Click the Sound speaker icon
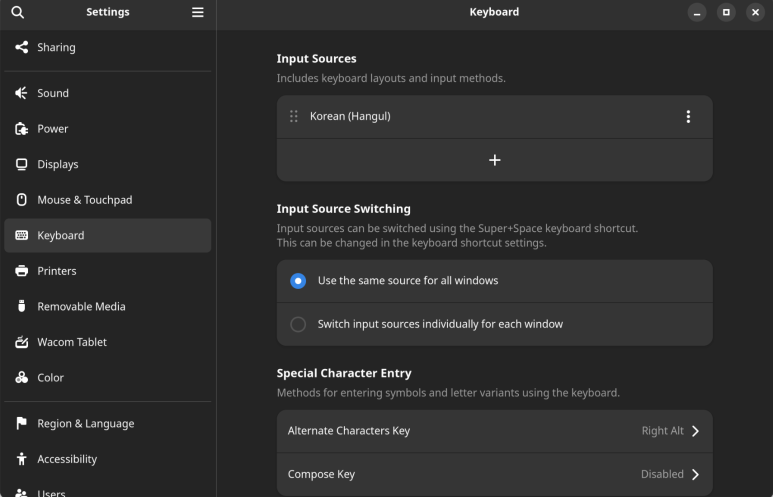 point(21,93)
